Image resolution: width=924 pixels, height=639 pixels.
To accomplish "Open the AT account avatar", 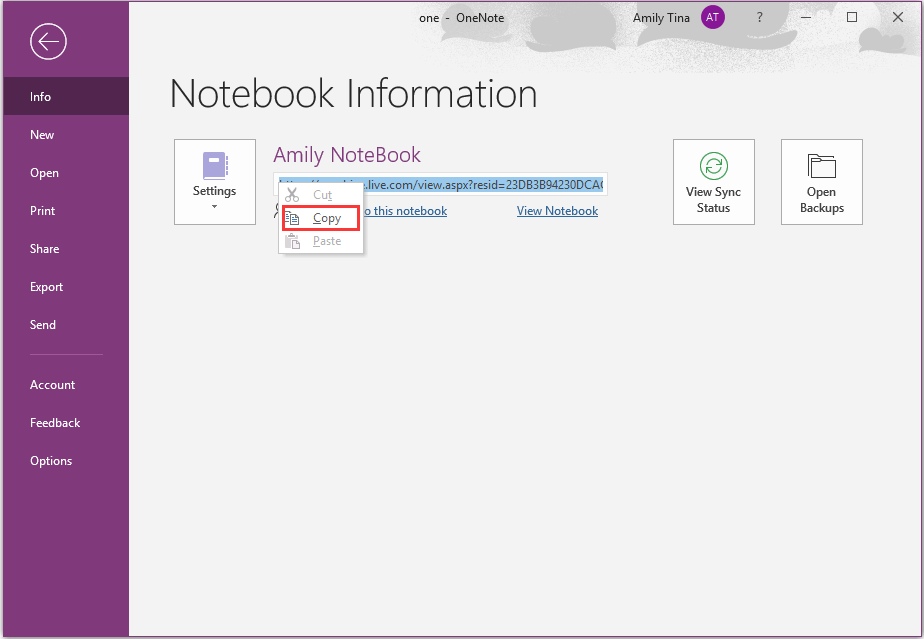I will [712, 17].
